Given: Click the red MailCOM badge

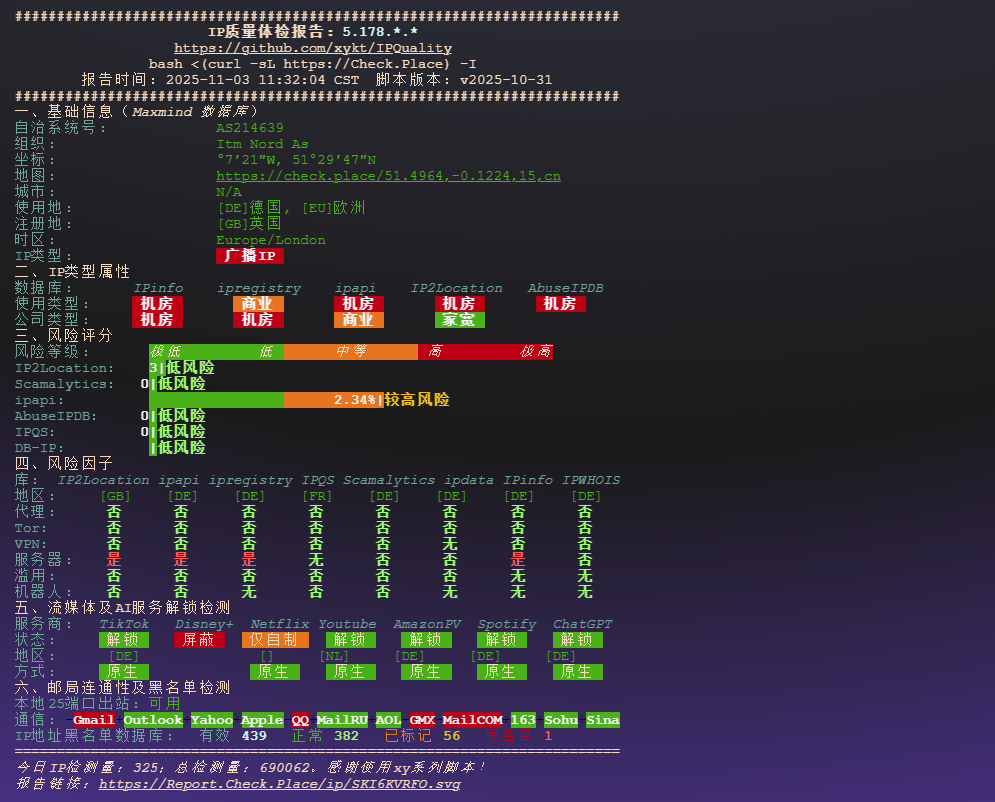Looking at the screenshot, I should coord(471,719).
